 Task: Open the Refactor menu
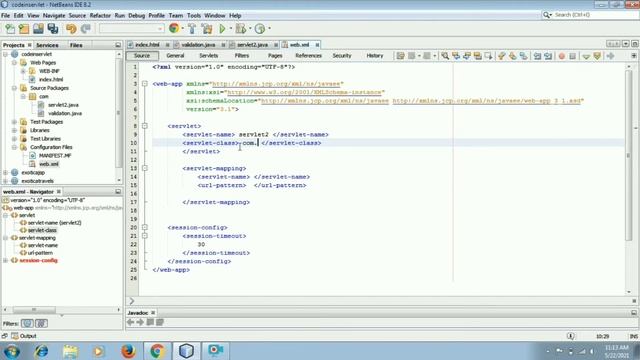pyautogui.click(x=100, y=16)
